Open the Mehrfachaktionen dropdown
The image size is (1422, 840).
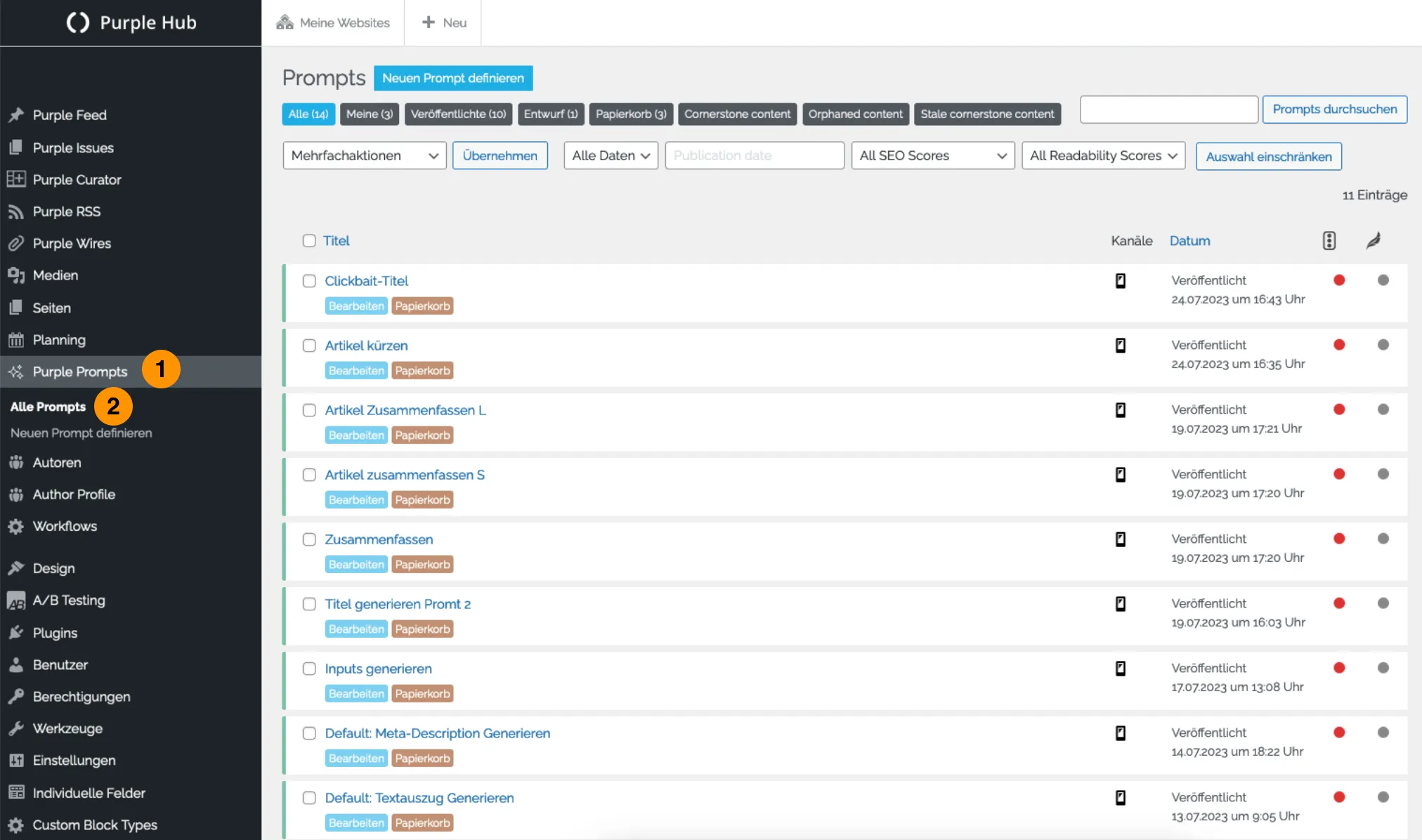[x=365, y=156]
